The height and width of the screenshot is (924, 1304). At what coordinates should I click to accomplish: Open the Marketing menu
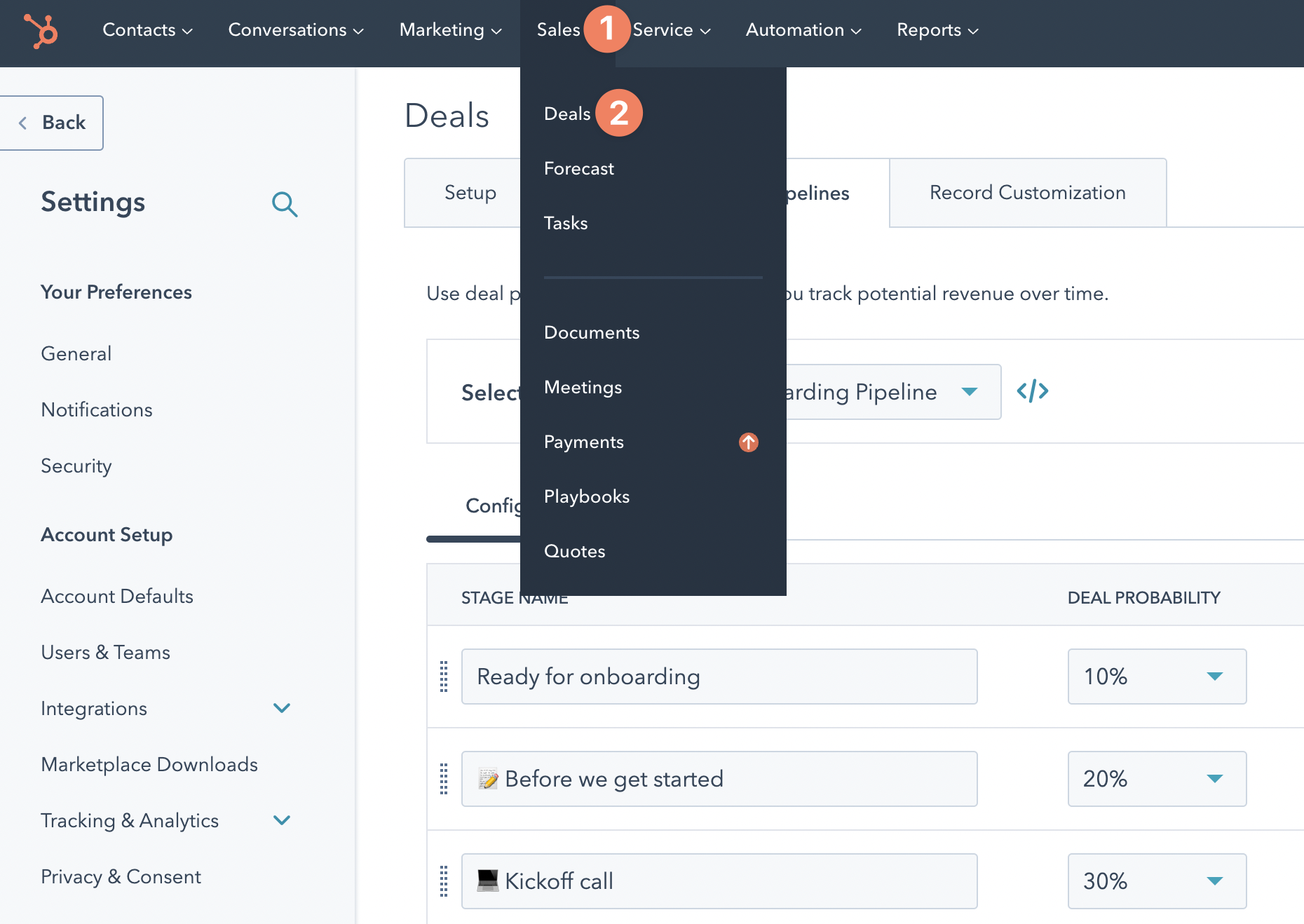451,30
